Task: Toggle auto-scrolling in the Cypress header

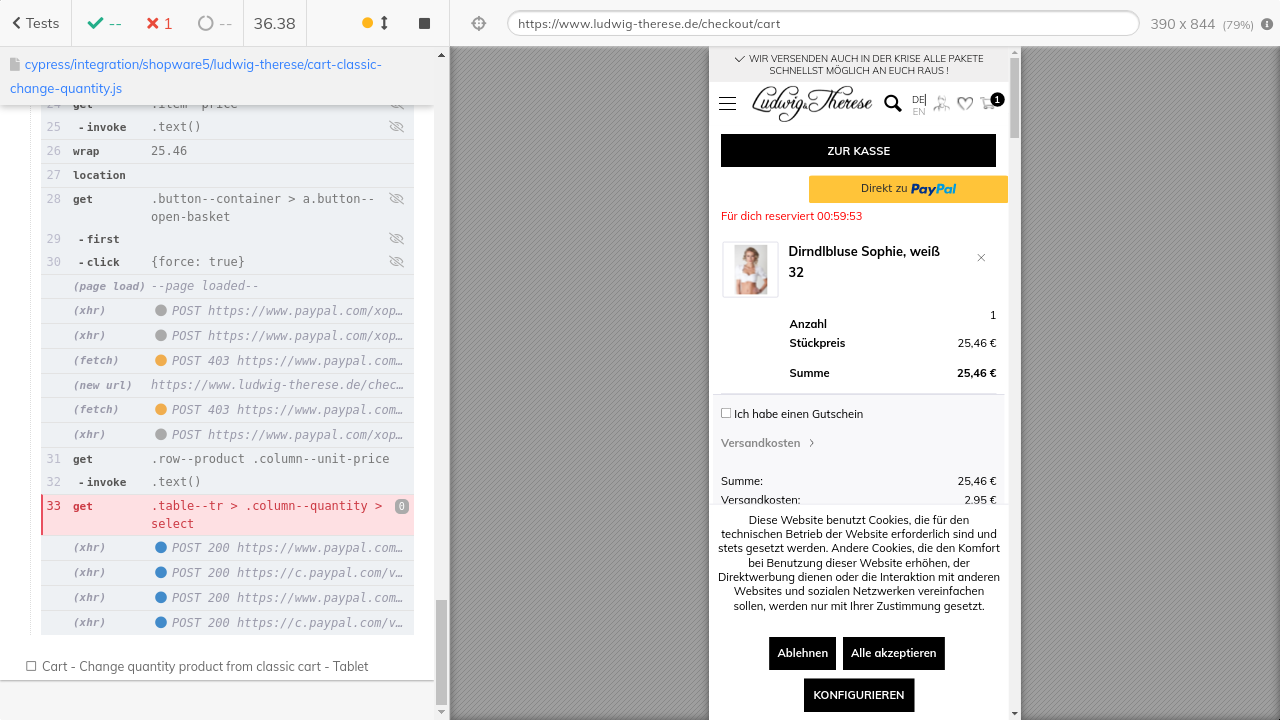Action: (375, 23)
